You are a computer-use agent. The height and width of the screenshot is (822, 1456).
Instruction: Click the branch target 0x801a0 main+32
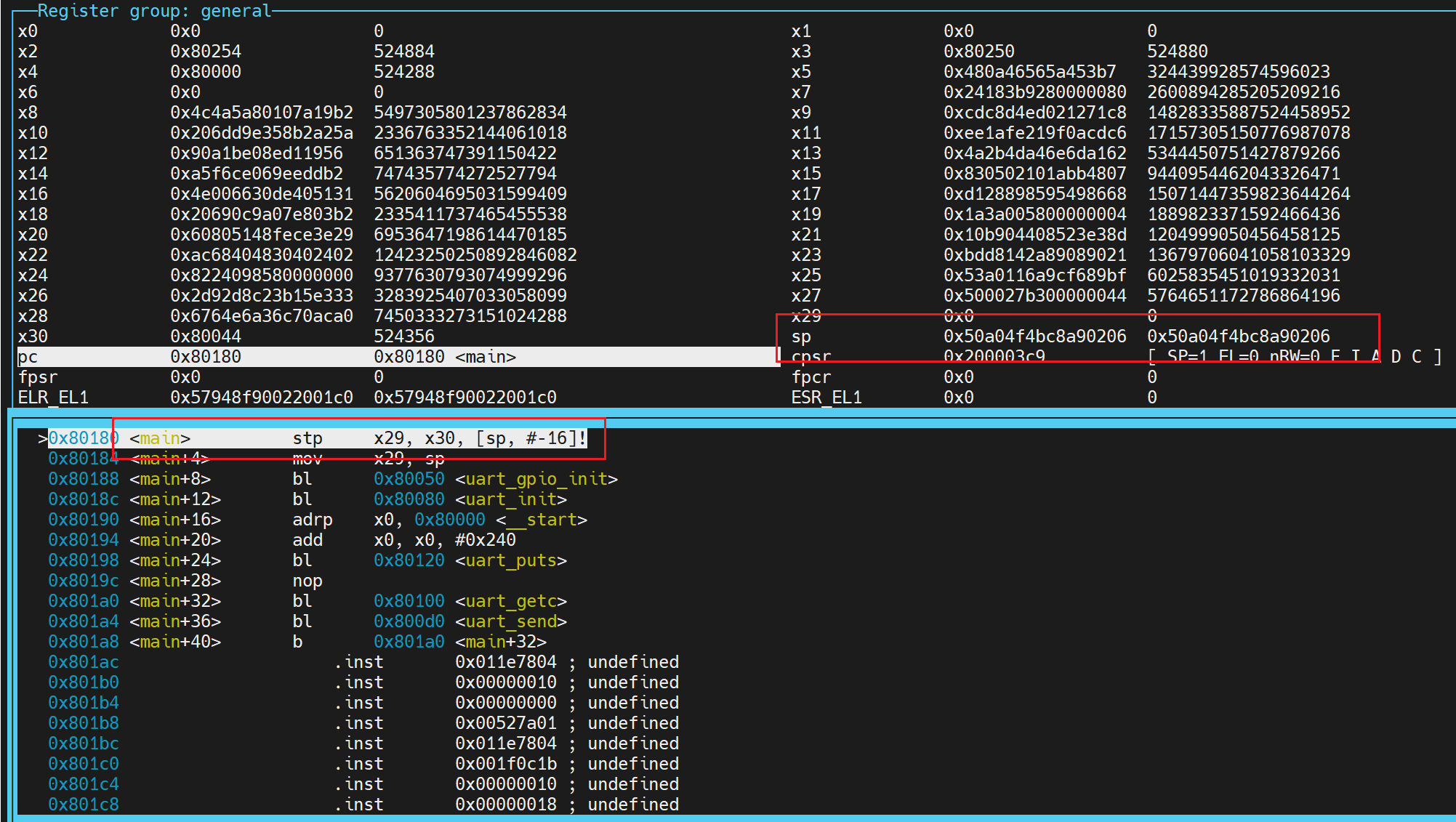pyautogui.click(x=409, y=642)
